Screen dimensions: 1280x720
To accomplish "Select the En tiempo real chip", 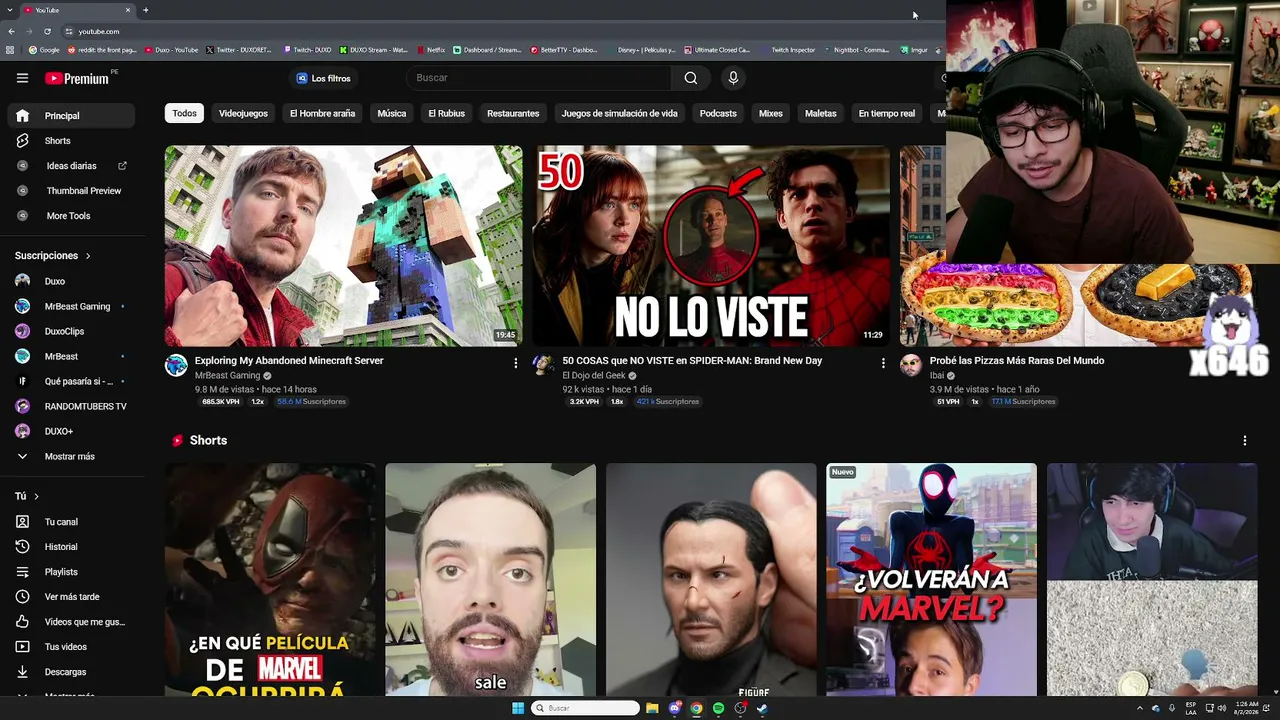I will (887, 114).
